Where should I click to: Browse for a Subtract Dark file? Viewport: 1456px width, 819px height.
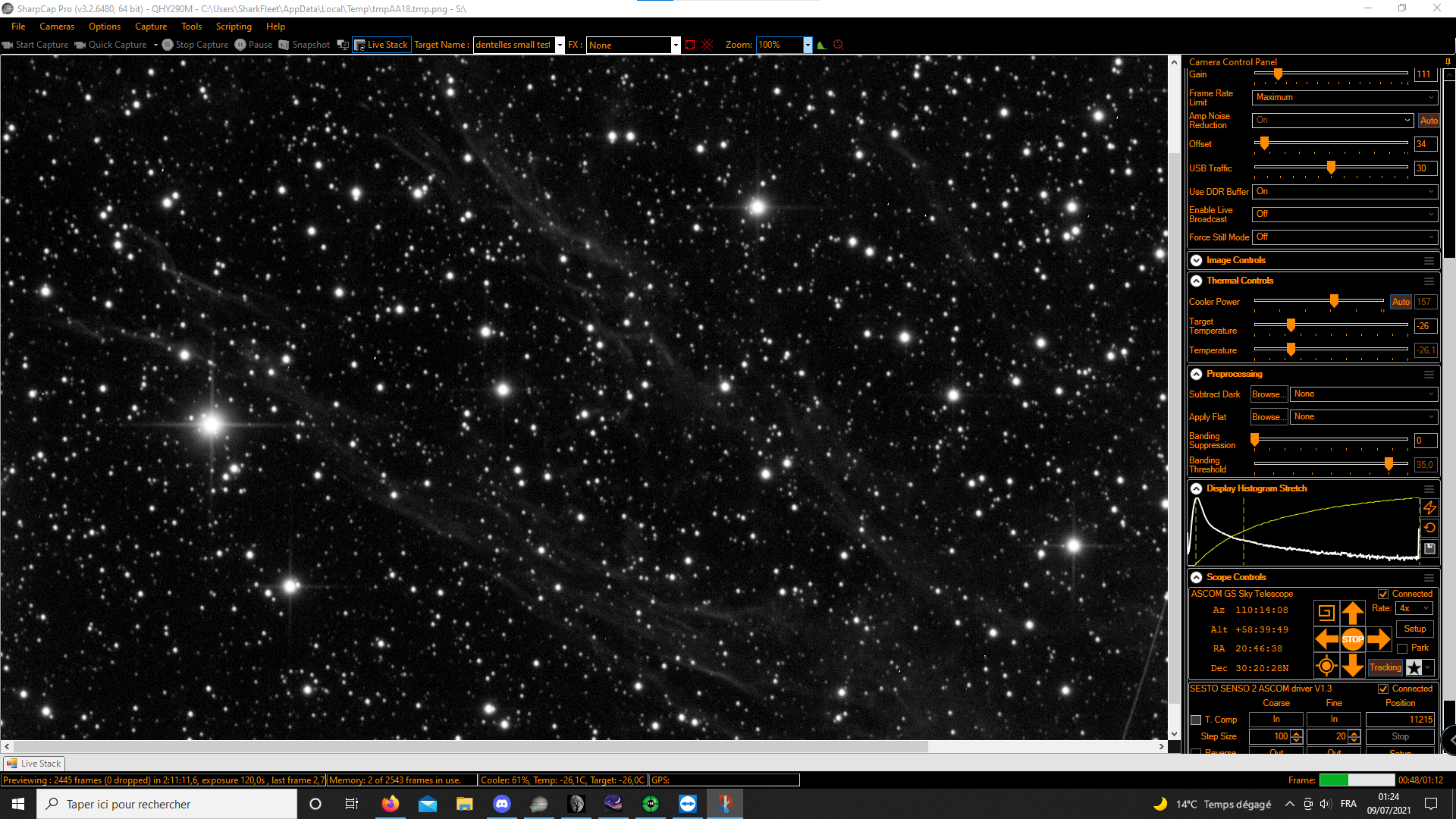click(x=1269, y=394)
